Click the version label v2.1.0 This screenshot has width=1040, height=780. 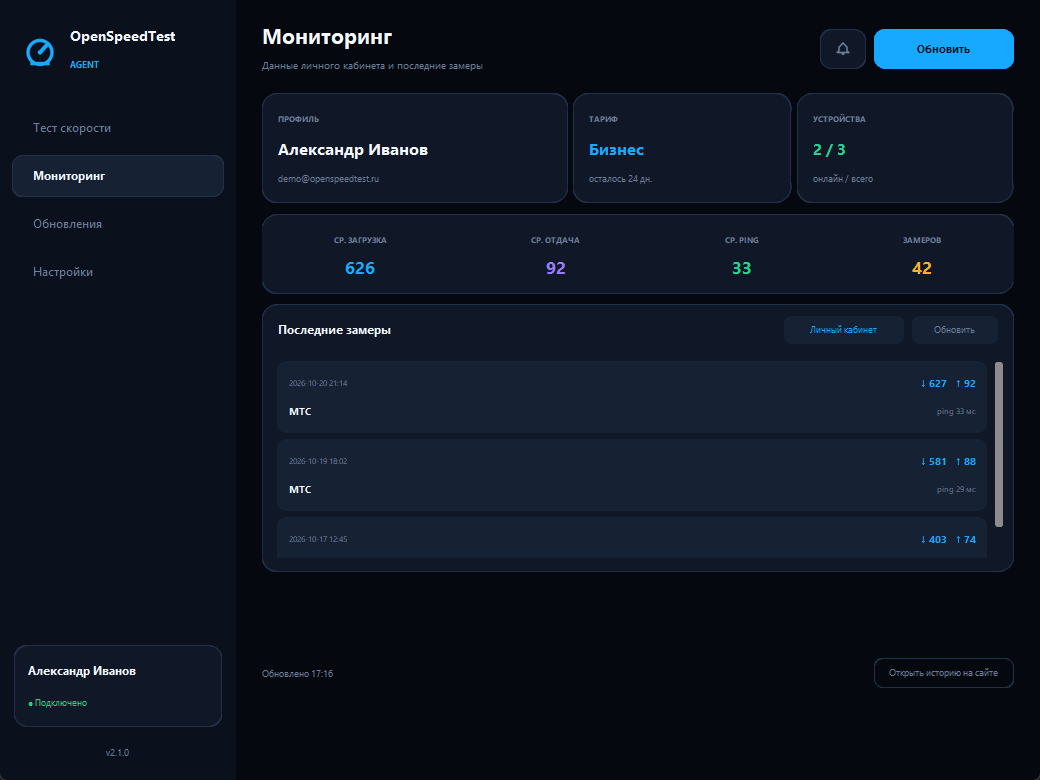tap(117, 753)
